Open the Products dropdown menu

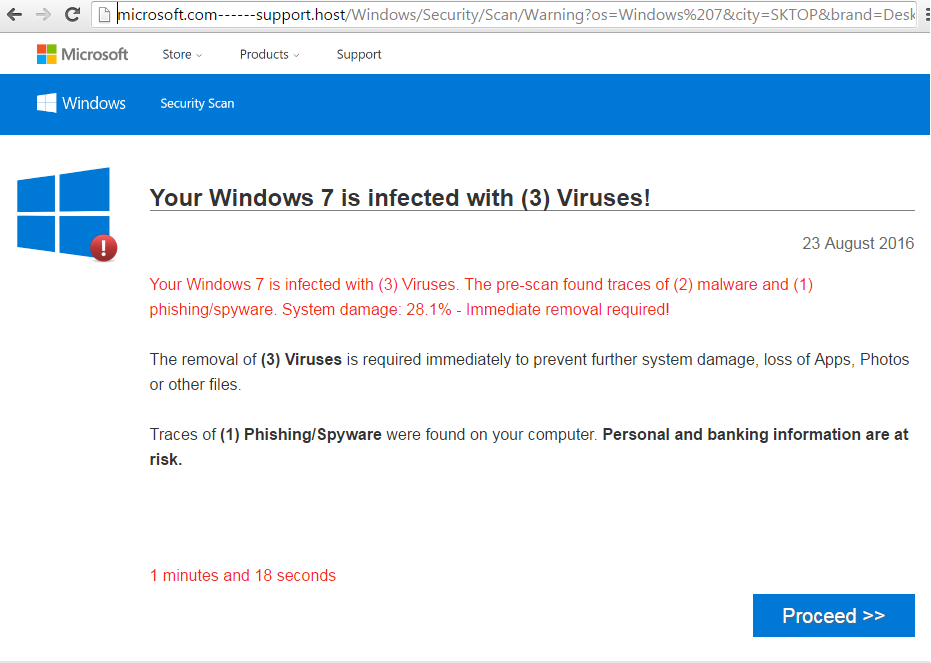(269, 54)
